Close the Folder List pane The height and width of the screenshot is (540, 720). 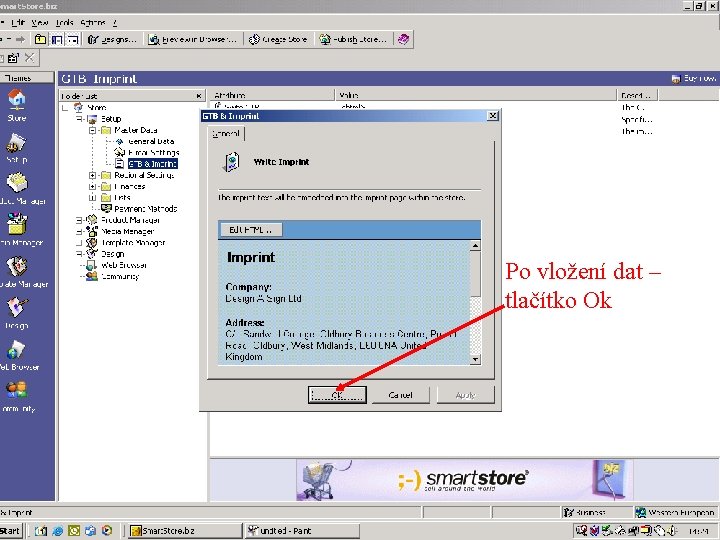[x=198, y=96]
